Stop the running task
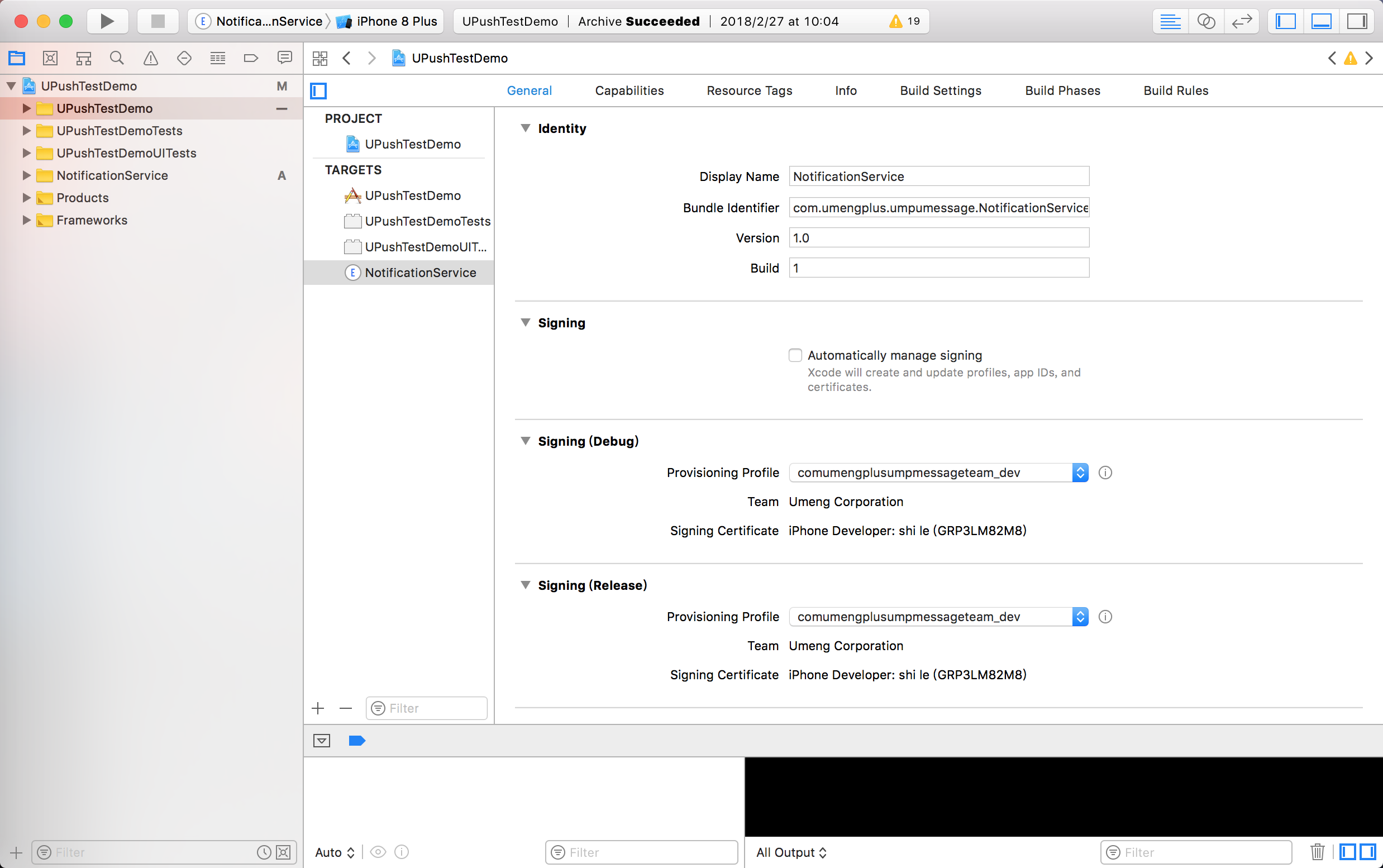 (158, 21)
